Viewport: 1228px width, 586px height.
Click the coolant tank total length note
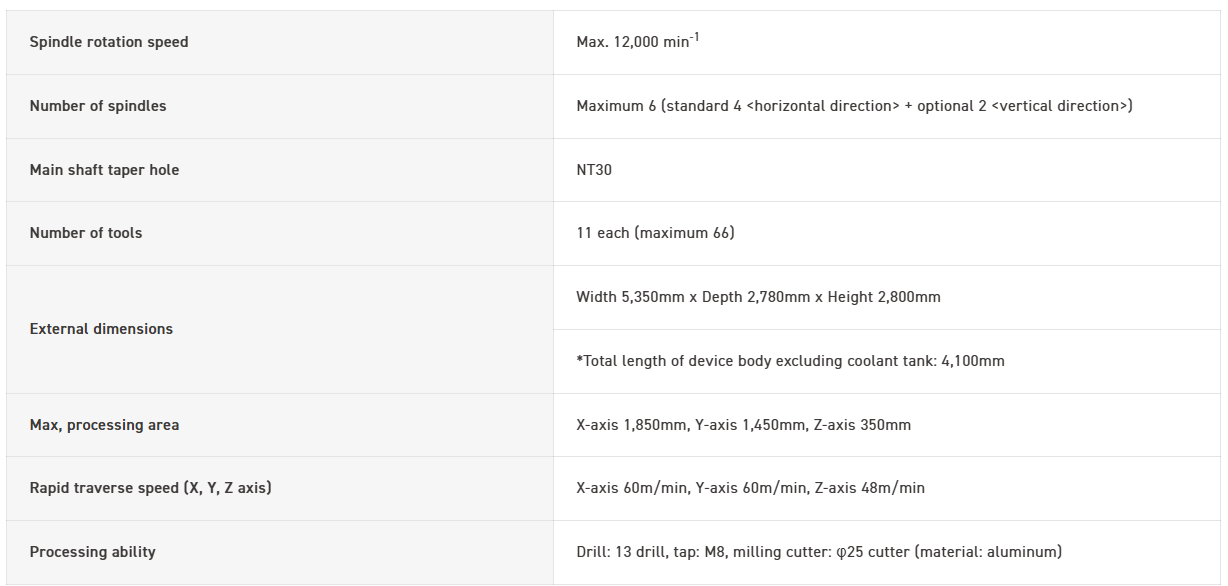click(x=790, y=361)
